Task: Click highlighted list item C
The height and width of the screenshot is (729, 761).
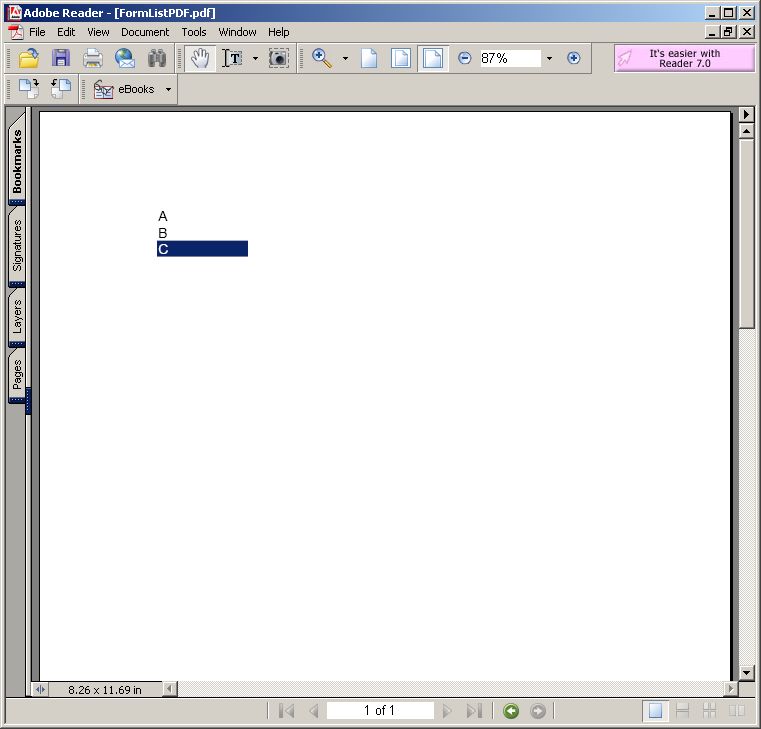Action: (x=202, y=249)
